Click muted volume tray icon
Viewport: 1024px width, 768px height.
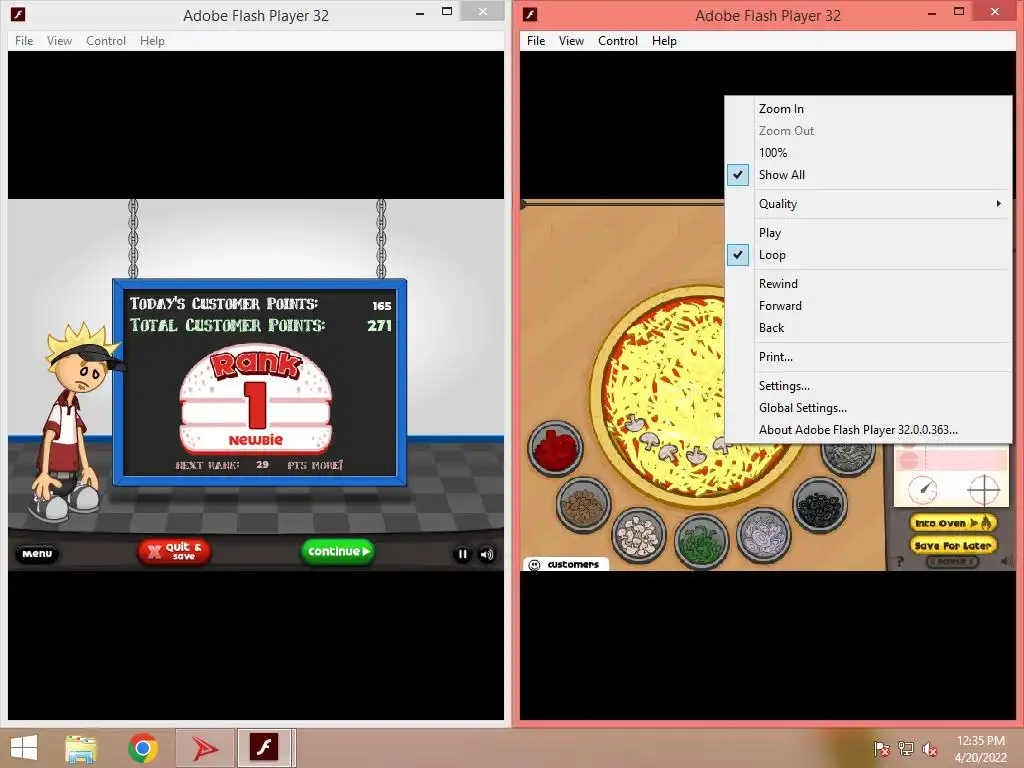coord(930,748)
